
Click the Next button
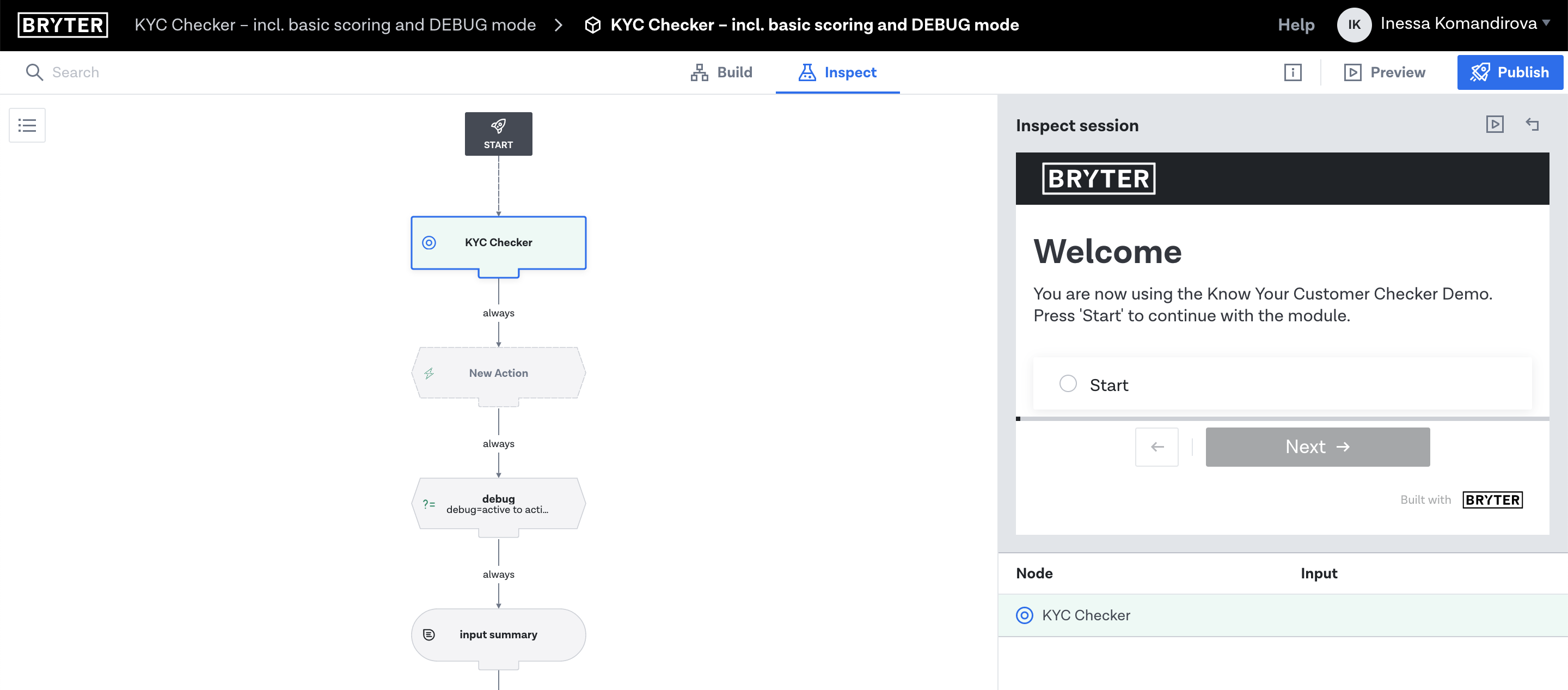[1317, 447]
